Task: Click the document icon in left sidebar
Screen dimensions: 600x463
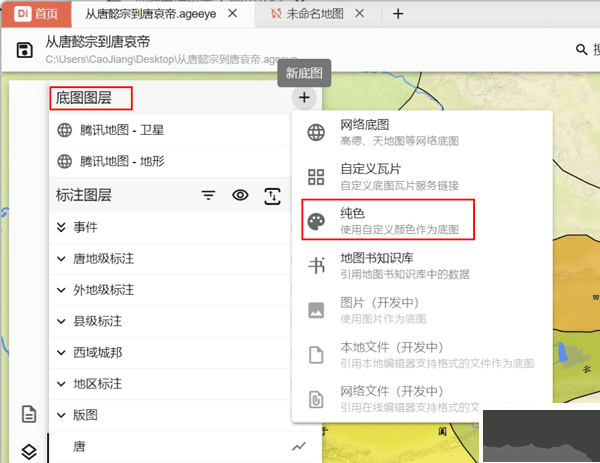Action: [29, 414]
